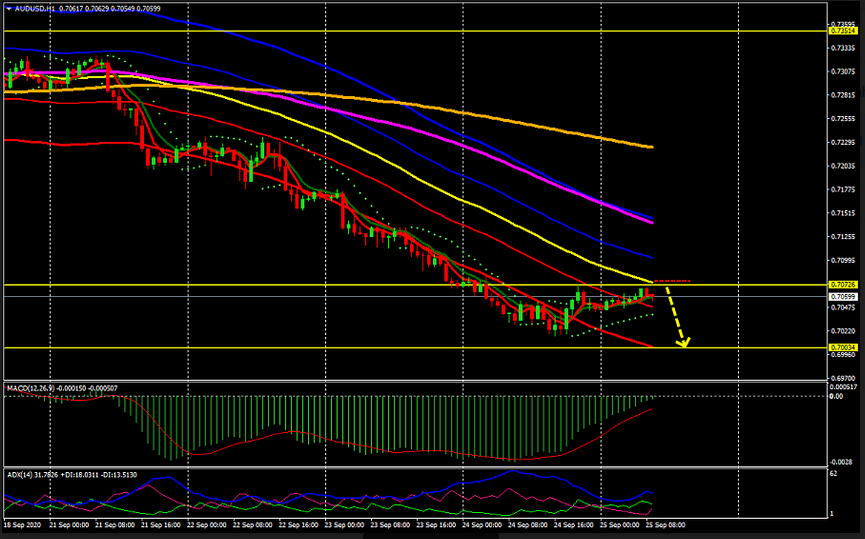Select the short red dashed line segment
865x539 pixels.
click(672, 281)
